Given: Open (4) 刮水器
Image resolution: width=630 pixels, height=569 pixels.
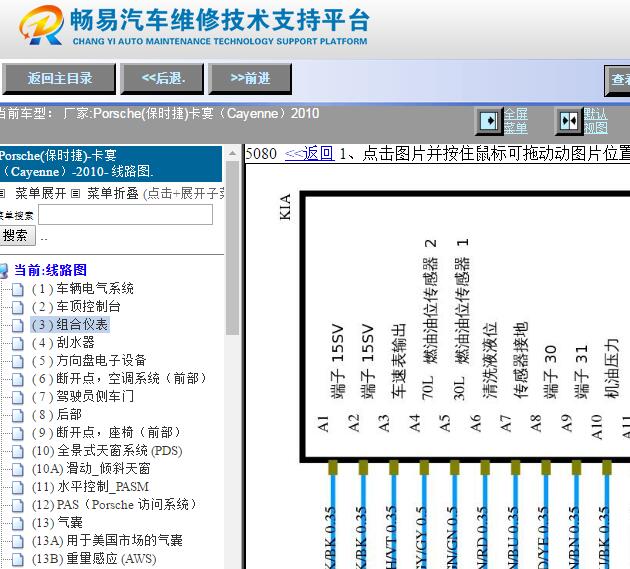Looking at the screenshot, I should [x=63, y=342].
